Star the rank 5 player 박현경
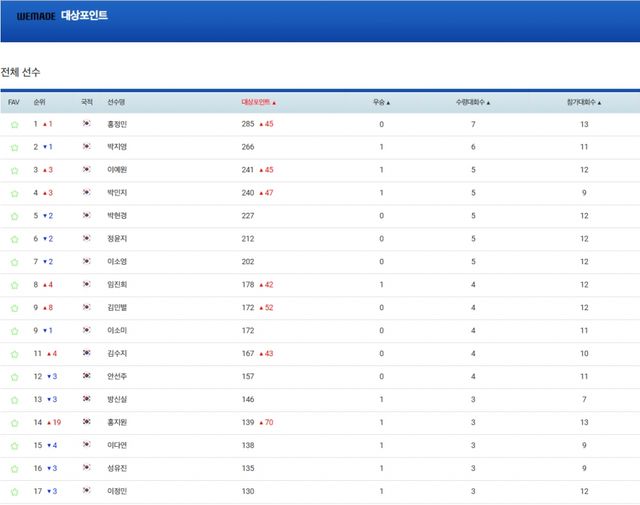The image size is (640, 505). (x=14, y=216)
